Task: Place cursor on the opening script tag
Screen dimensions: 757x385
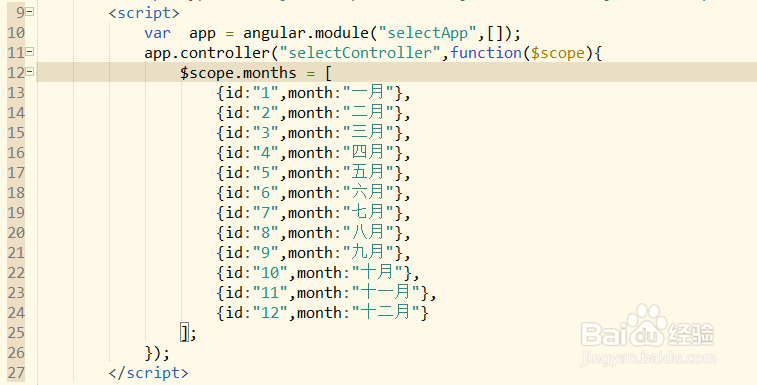Action: (x=144, y=13)
